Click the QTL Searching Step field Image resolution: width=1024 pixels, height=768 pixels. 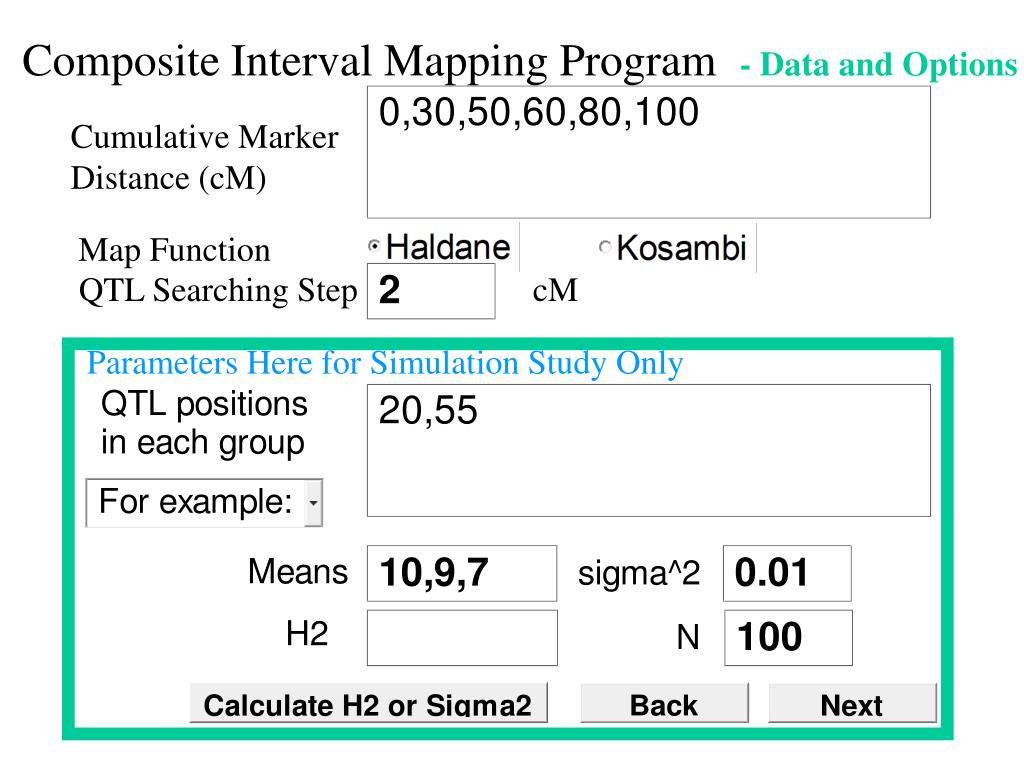pyautogui.click(x=431, y=291)
